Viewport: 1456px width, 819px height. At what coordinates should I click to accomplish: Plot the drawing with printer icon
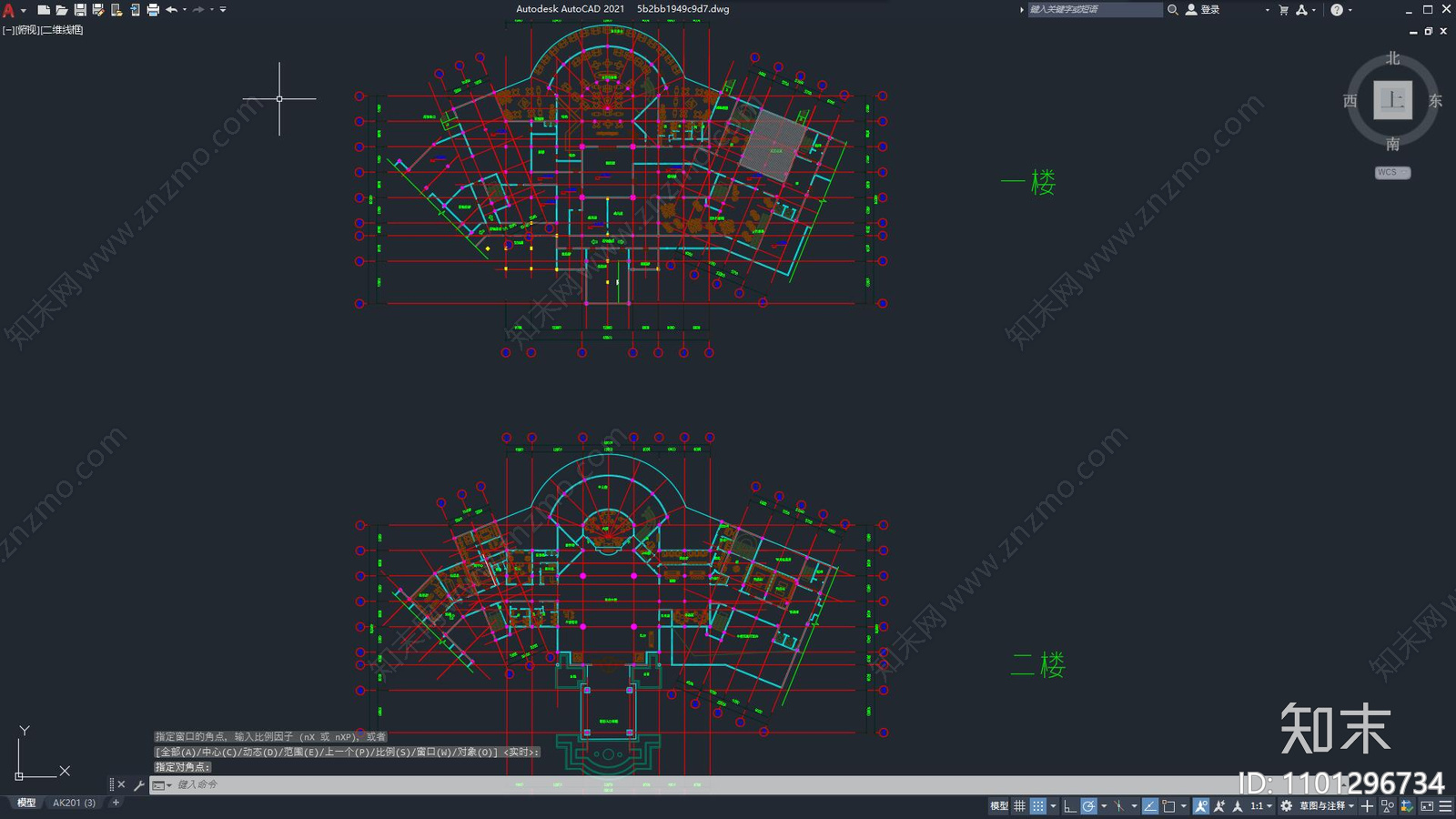pyautogui.click(x=153, y=10)
